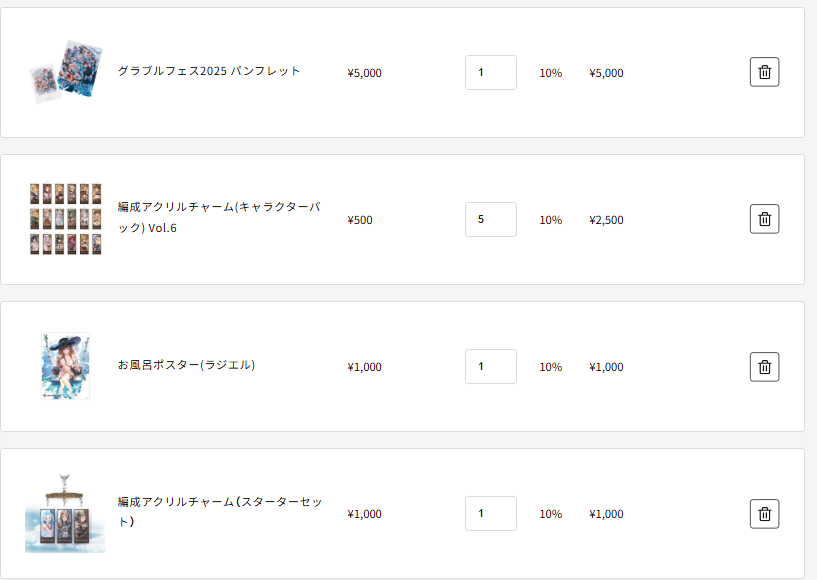Image resolution: width=817 pixels, height=580 pixels.
Task: Delete the スターターセット acrylic charm row
Action: tap(764, 513)
